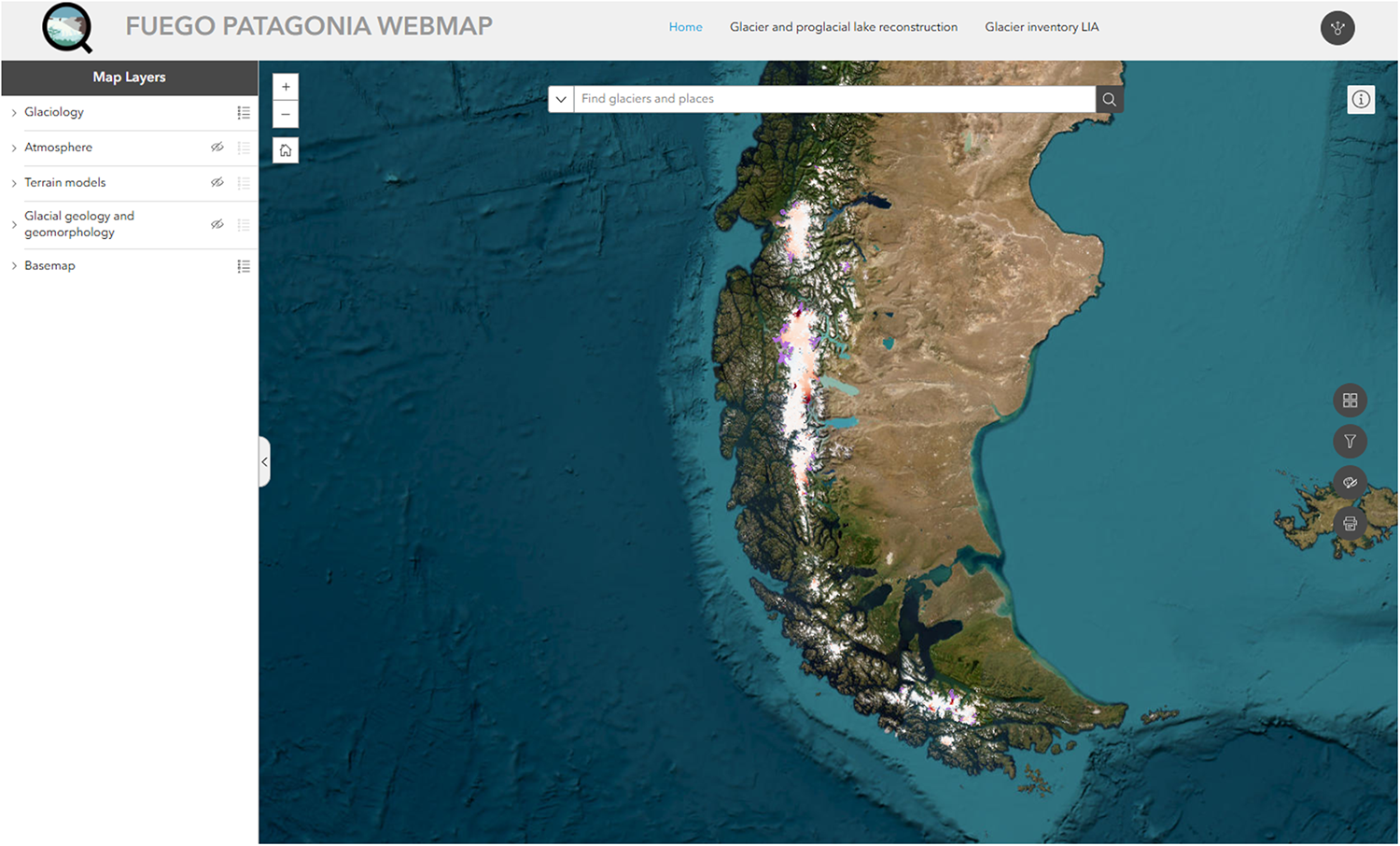Show the Terrain models layer
Viewport: 1400px width, 846px height.
coord(217,183)
